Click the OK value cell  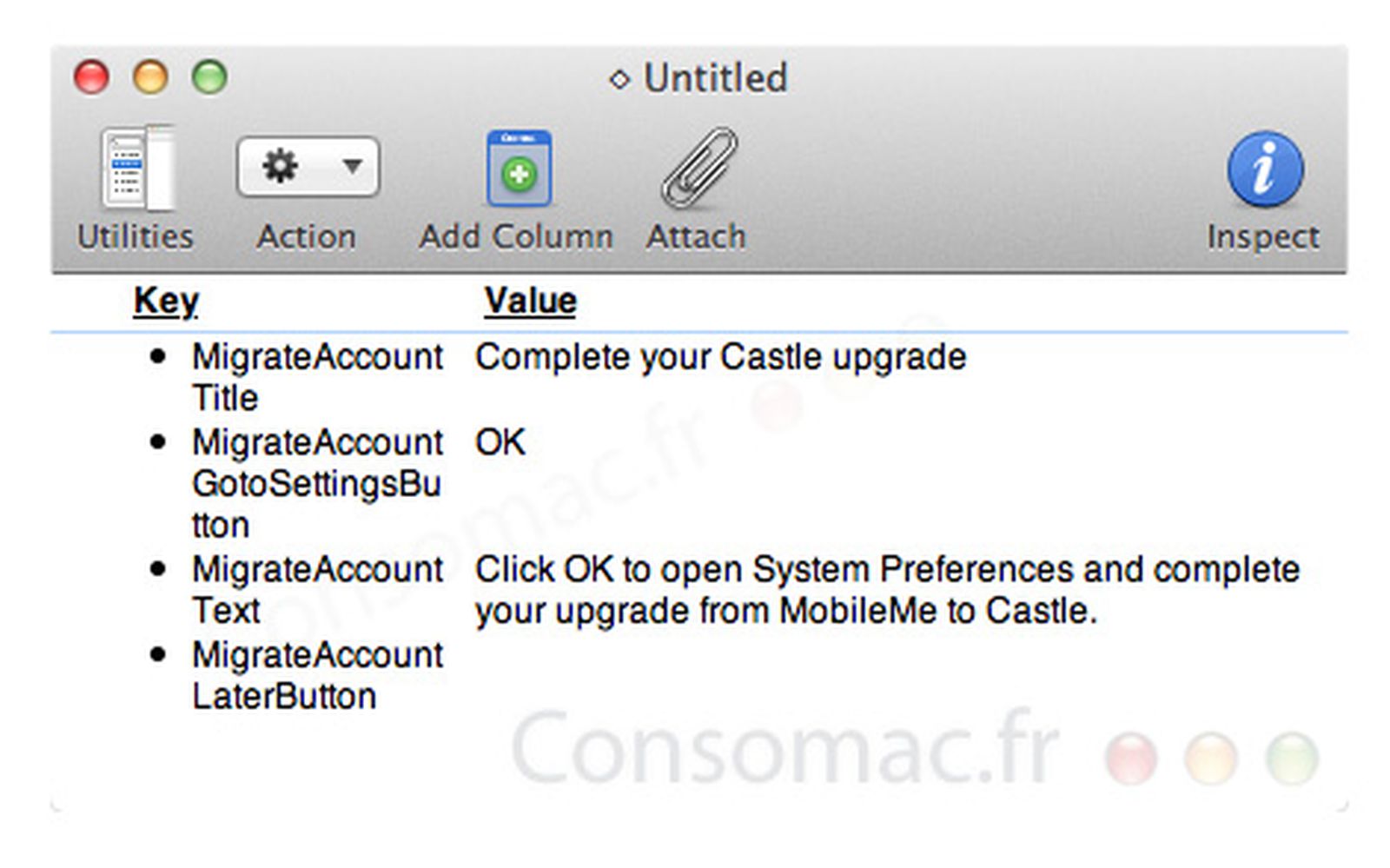click(500, 442)
